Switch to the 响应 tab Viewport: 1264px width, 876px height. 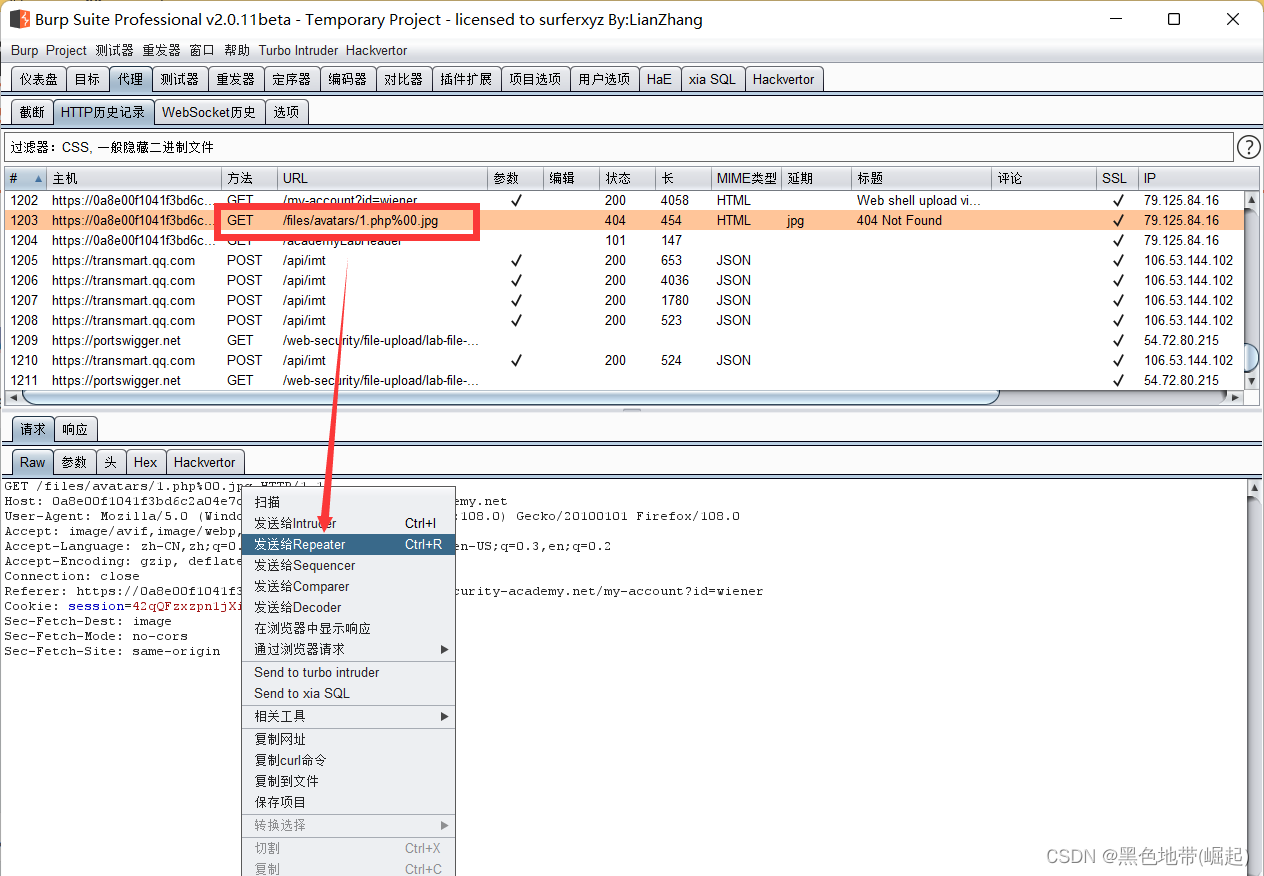coord(75,429)
